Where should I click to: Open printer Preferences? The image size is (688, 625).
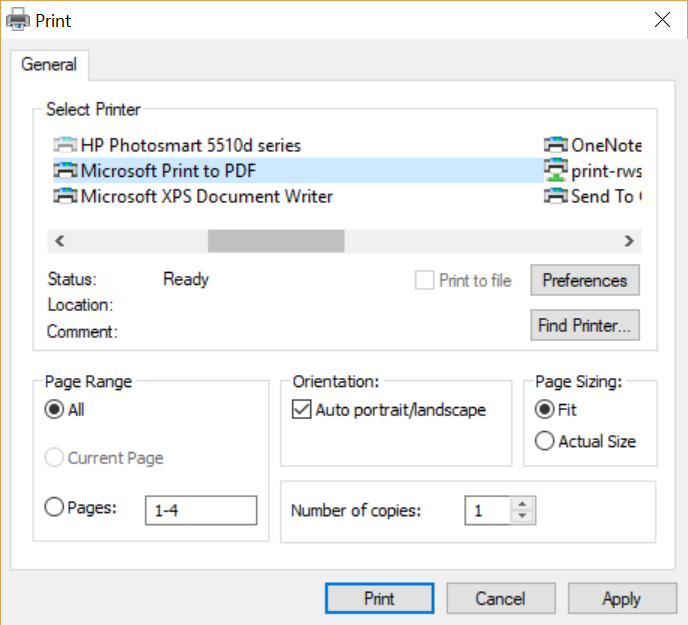(x=585, y=280)
